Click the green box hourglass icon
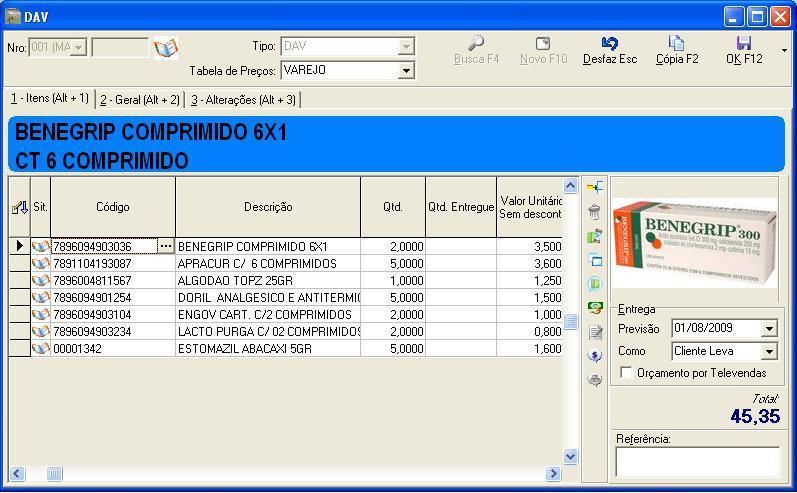This screenshot has width=797, height=493. [594, 236]
